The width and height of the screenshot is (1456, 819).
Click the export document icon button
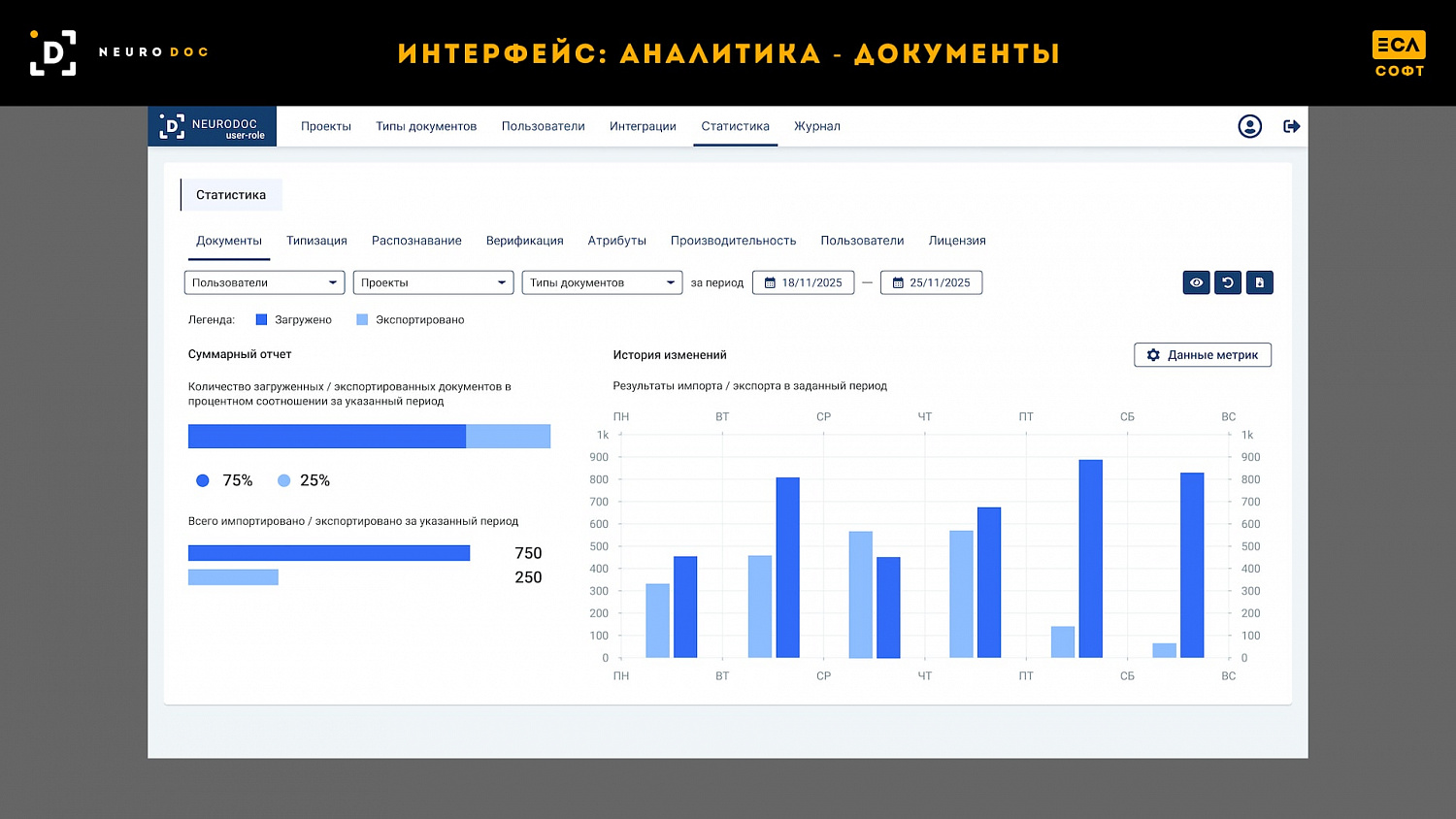tap(1260, 282)
